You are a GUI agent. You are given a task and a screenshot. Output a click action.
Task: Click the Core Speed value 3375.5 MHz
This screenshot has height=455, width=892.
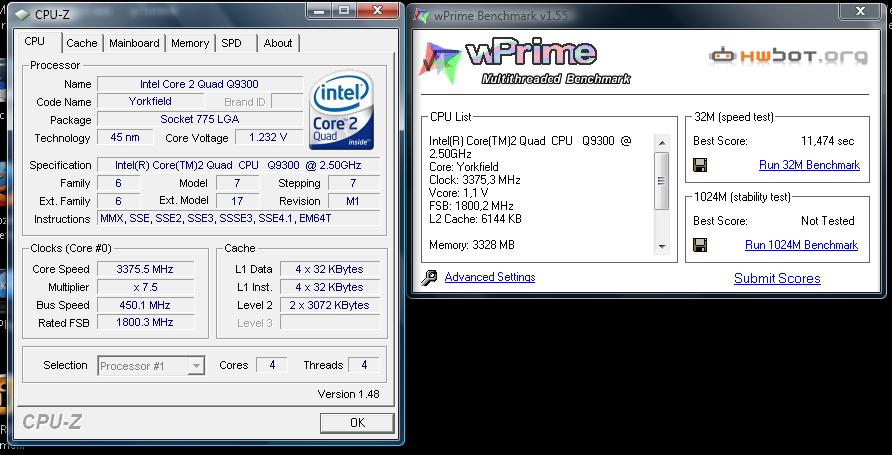pyautogui.click(x=145, y=269)
